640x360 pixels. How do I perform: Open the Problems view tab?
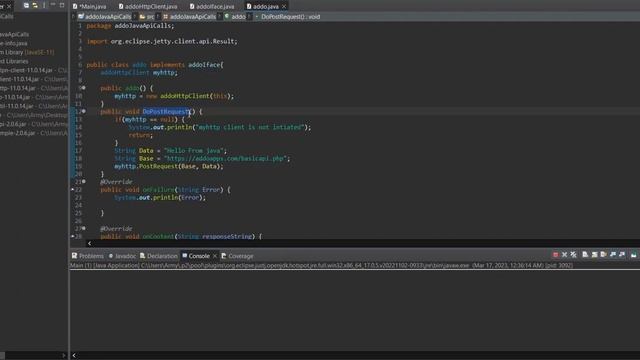(x=88, y=256)
